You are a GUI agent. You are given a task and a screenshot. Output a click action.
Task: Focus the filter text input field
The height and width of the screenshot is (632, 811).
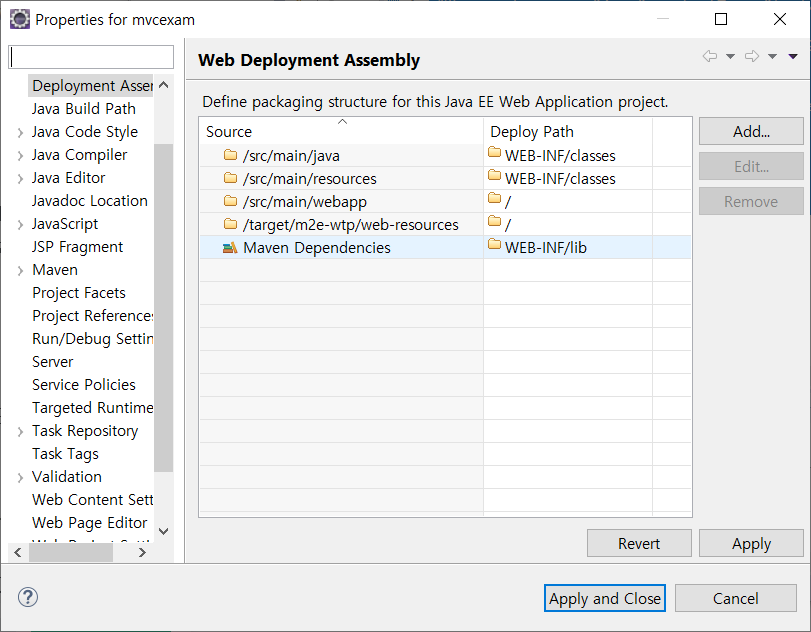click(x=91, y=57)
